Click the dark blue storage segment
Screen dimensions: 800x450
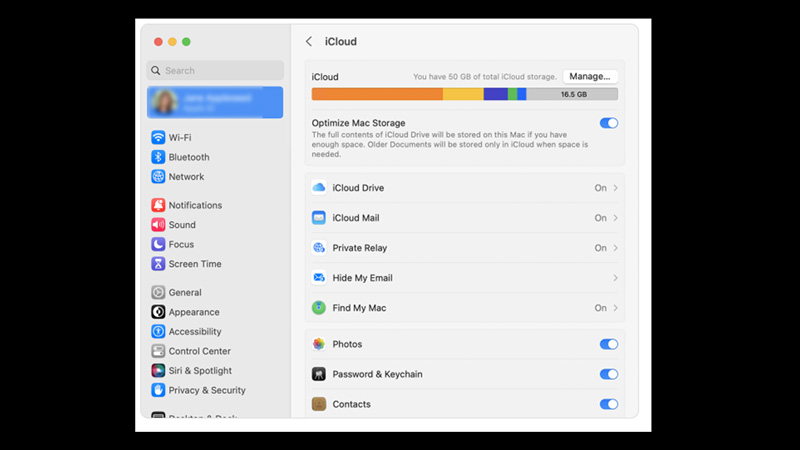[x=495, y=94]
